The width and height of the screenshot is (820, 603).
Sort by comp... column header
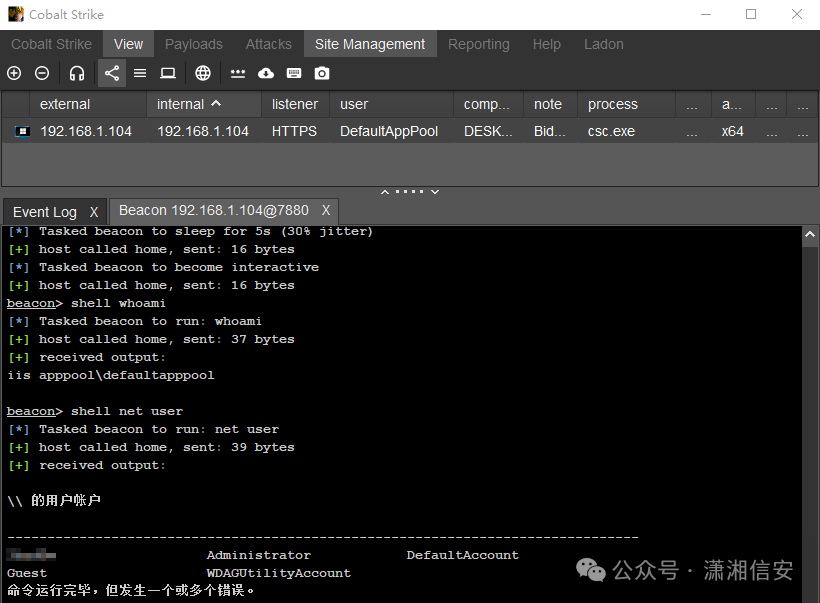pos(488,105)
